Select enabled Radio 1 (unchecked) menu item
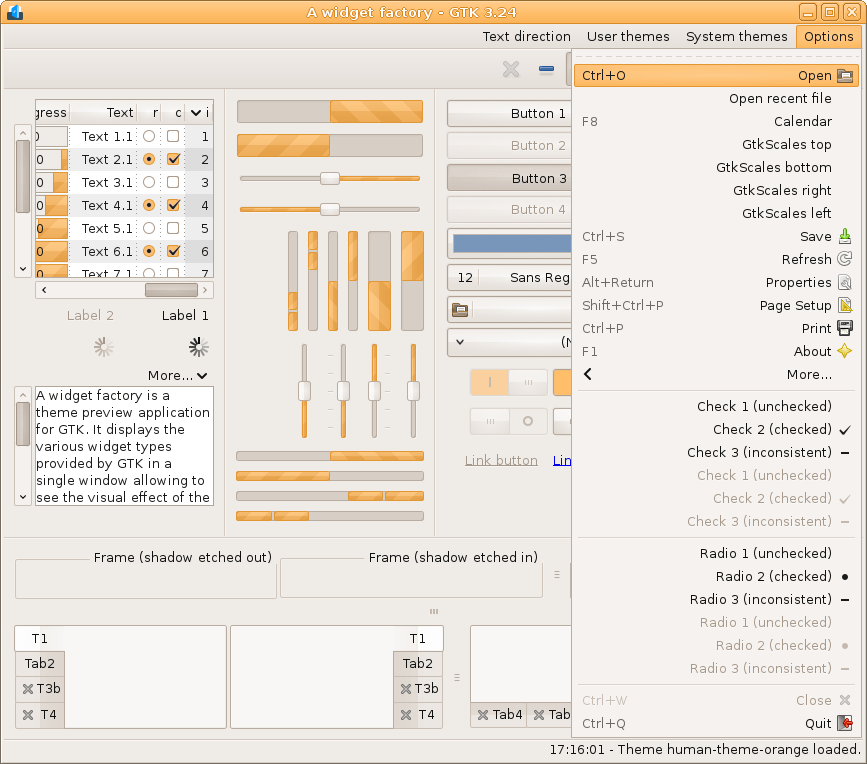Screen dimensions: 867x764 716,553
